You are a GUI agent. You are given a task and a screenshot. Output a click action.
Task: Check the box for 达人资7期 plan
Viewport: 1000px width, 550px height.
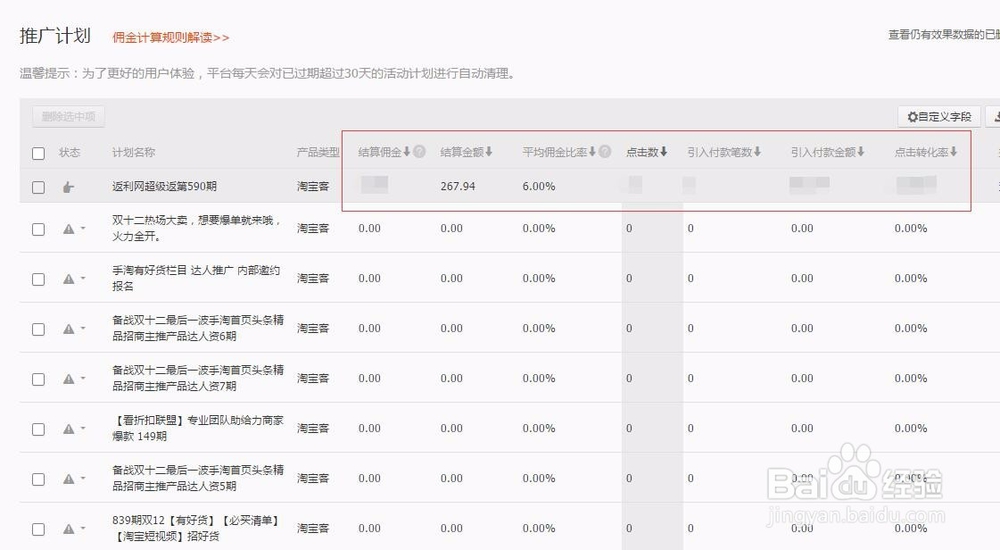coord(38,379)
